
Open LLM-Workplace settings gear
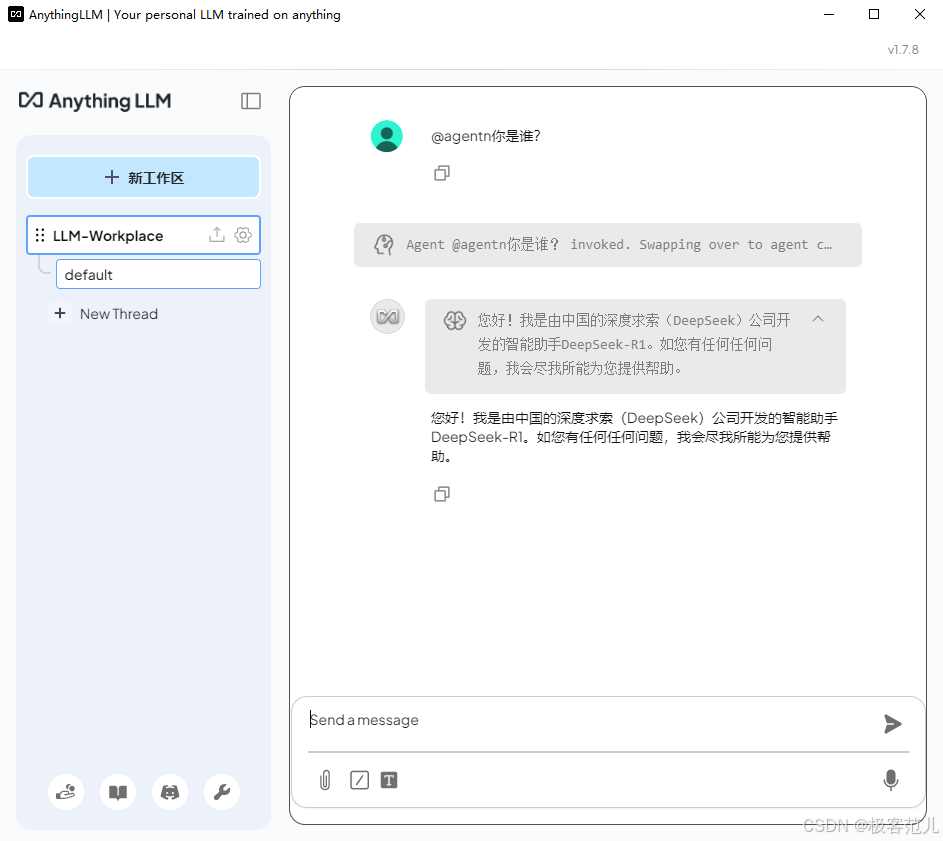pos(243,235)
